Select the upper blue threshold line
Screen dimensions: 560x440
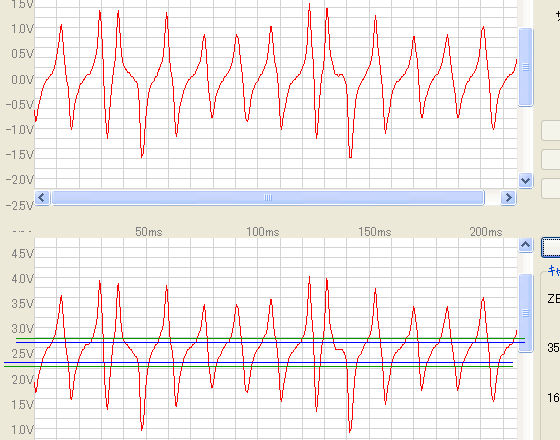(x=270, y=342)
